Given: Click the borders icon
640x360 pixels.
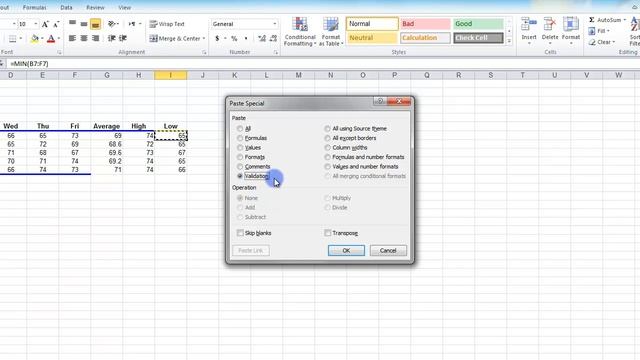Looking at the screenshot, I should tap(13, 39).
